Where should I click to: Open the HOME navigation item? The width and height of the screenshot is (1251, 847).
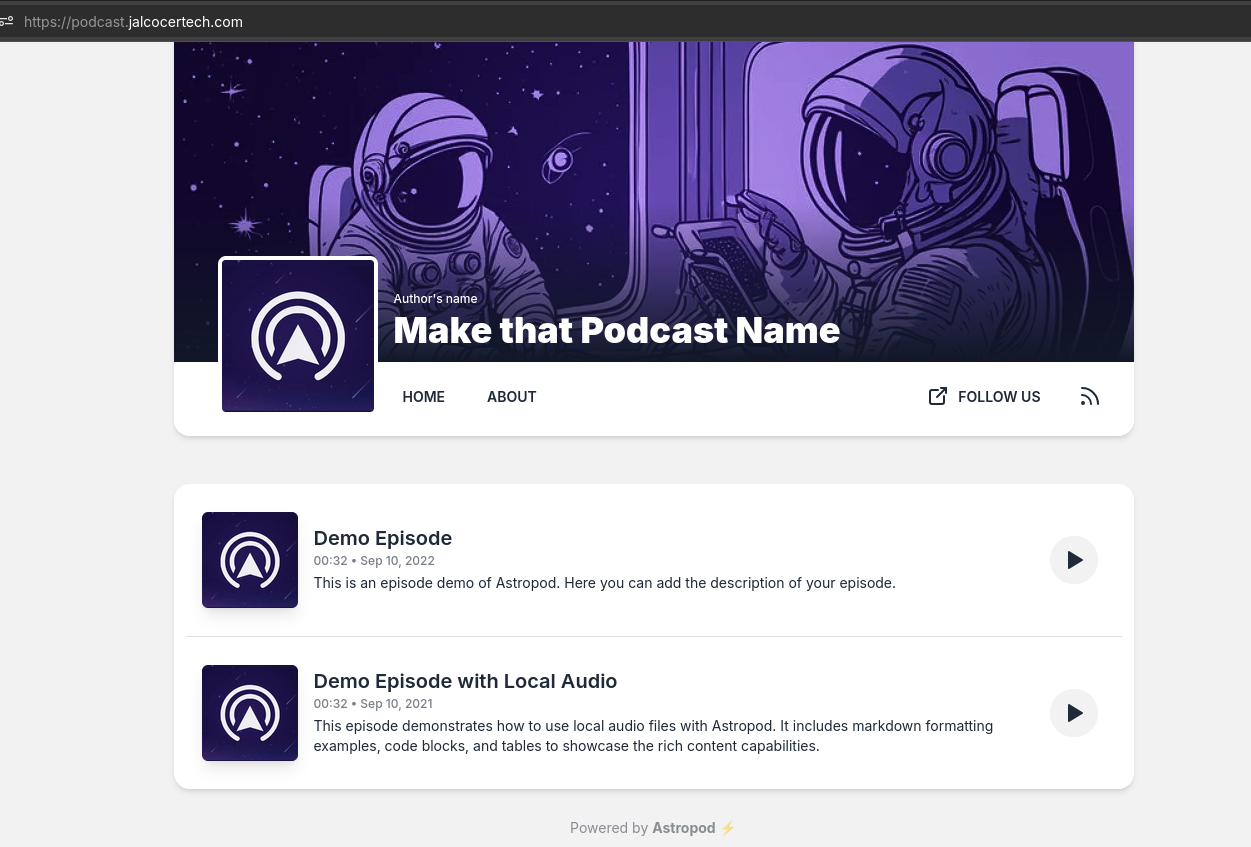pos(423,397)
